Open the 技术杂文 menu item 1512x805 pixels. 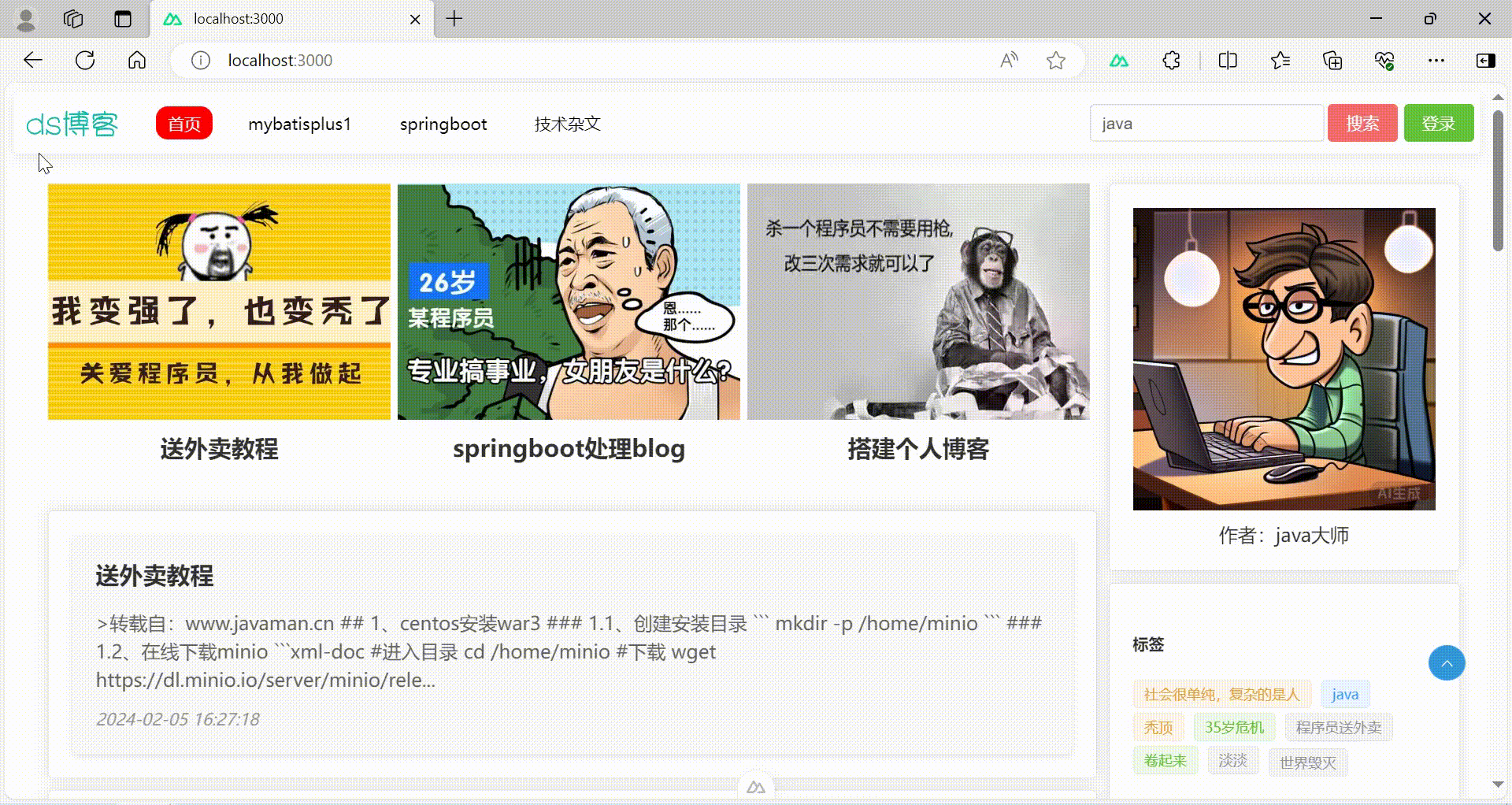pos(566,124)
